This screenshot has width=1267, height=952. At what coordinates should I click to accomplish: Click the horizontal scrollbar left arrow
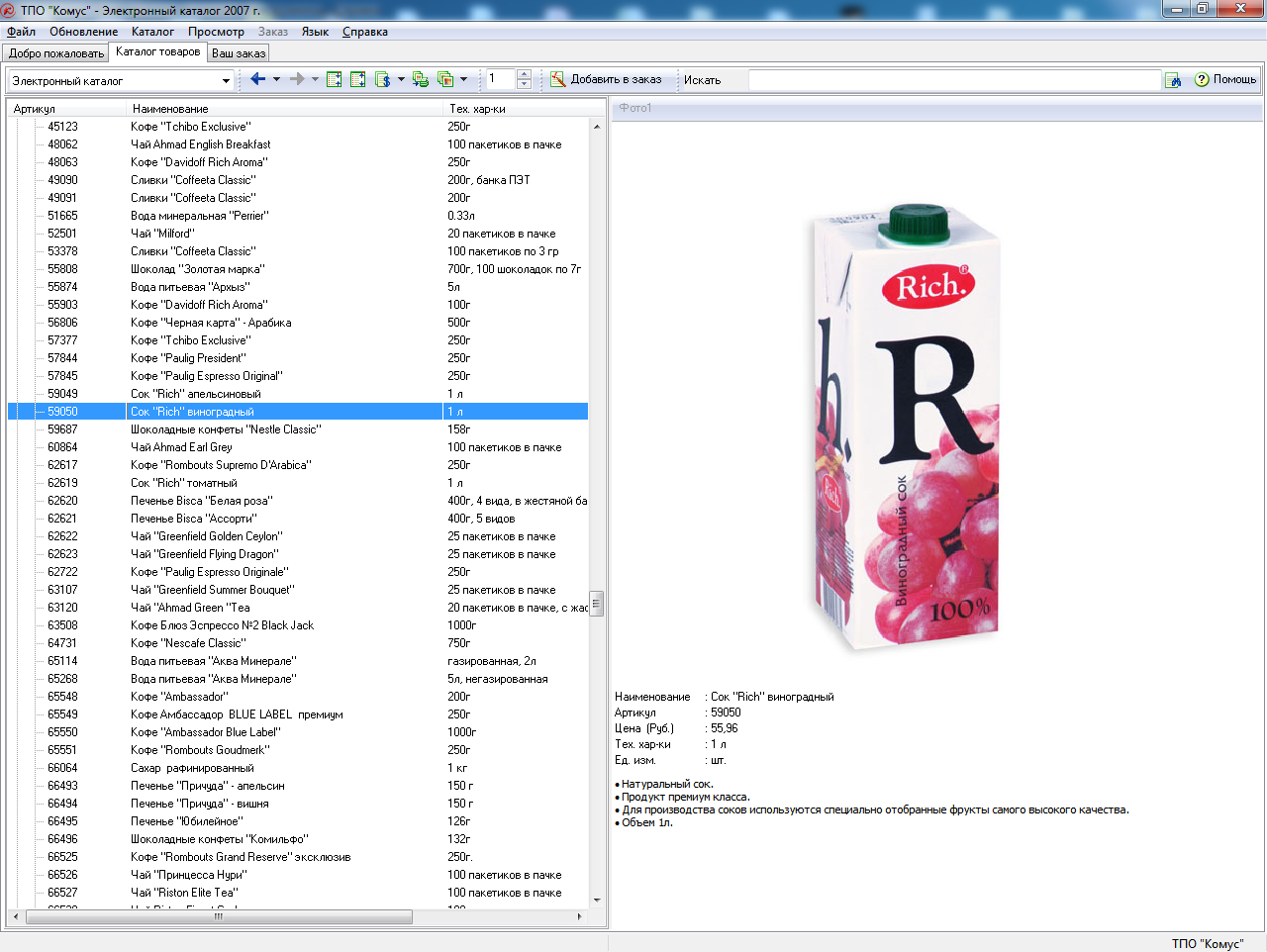pyautogui.click(x=15, y=916)
